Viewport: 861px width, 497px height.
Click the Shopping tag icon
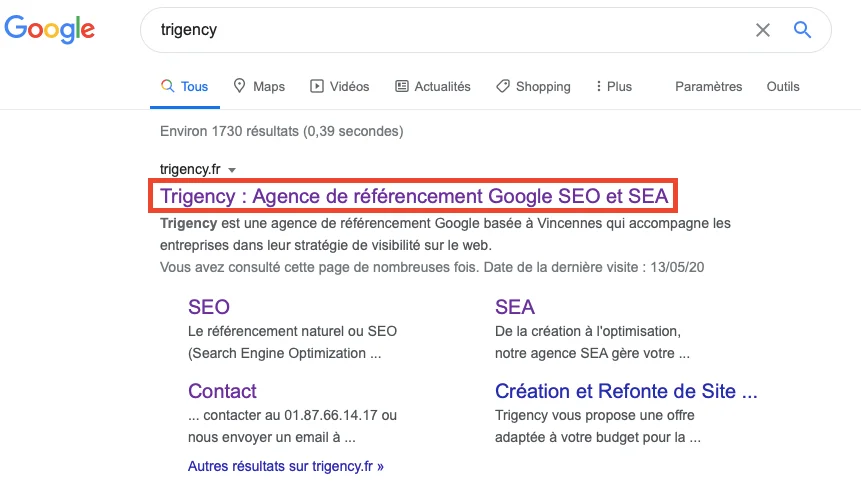[503, 86]
